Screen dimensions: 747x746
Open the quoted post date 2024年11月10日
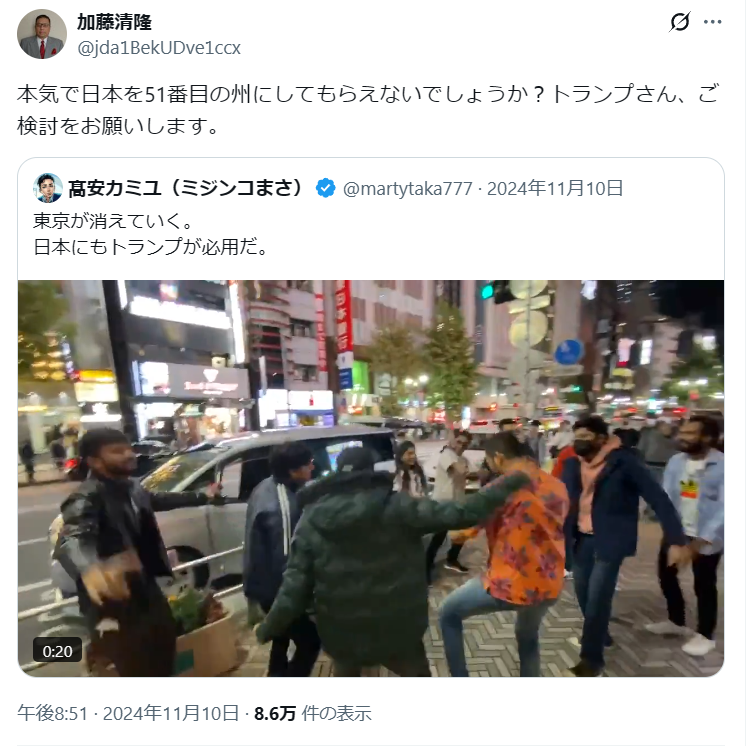[x=555, y=188]
